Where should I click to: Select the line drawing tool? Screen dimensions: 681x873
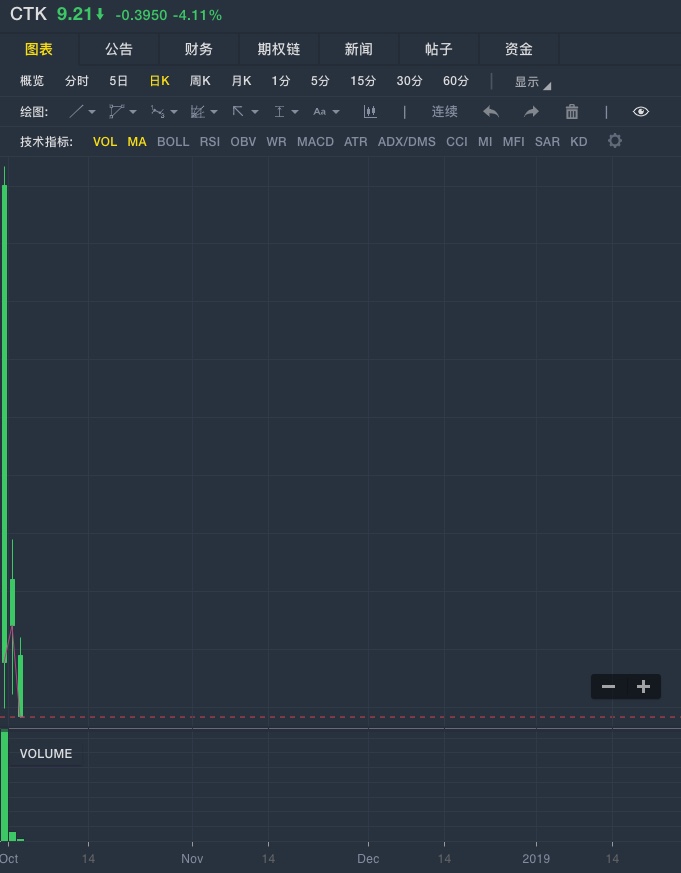[77, 112]
